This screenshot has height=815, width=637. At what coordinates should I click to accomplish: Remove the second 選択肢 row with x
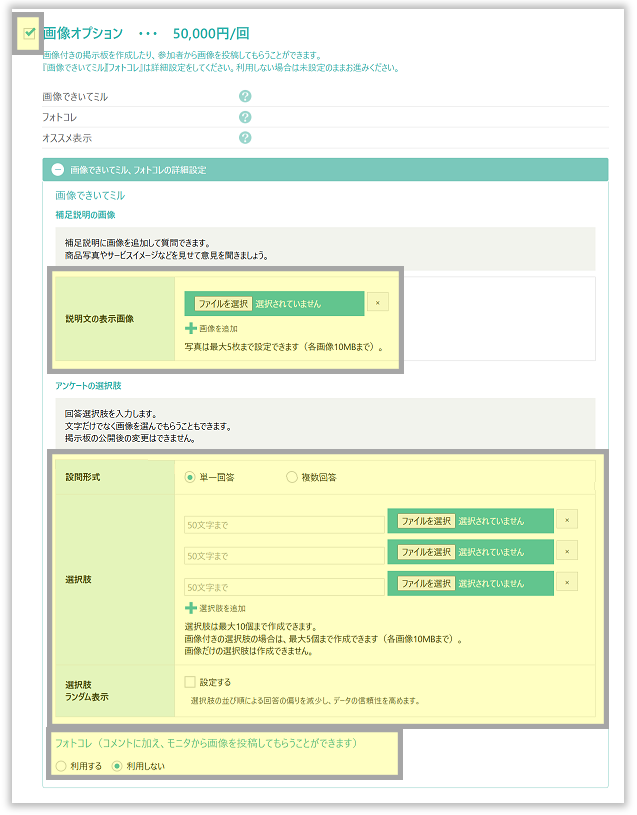566,551
